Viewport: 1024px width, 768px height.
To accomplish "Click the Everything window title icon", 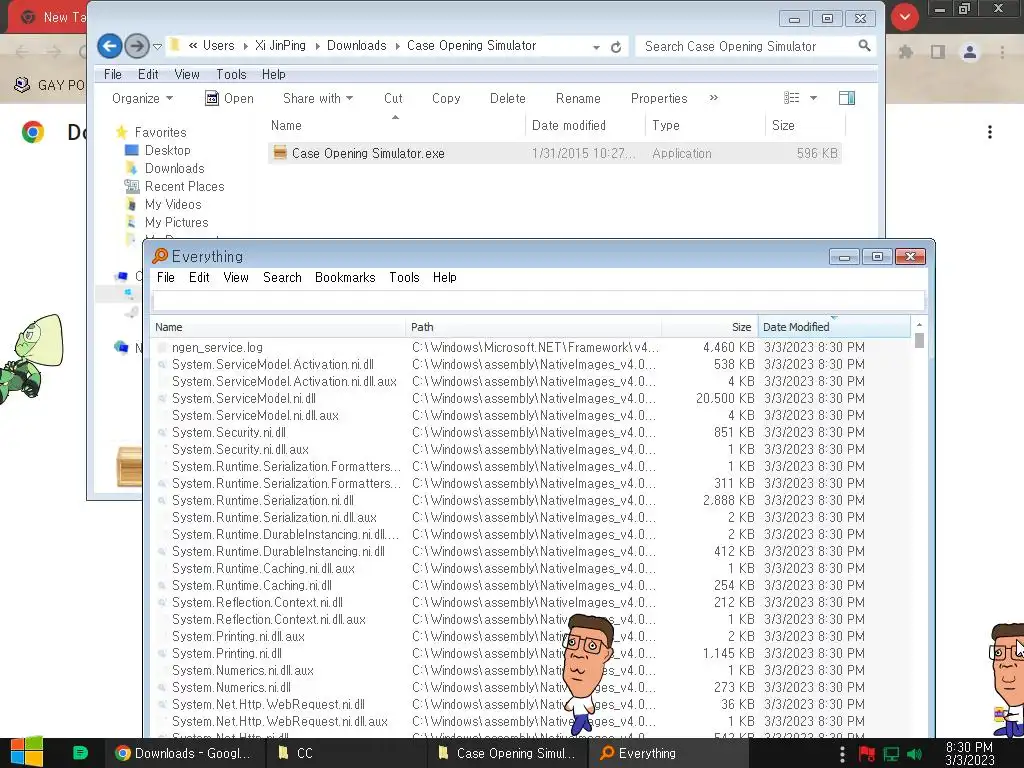I will pyautogui.click(x=160, y=256).
